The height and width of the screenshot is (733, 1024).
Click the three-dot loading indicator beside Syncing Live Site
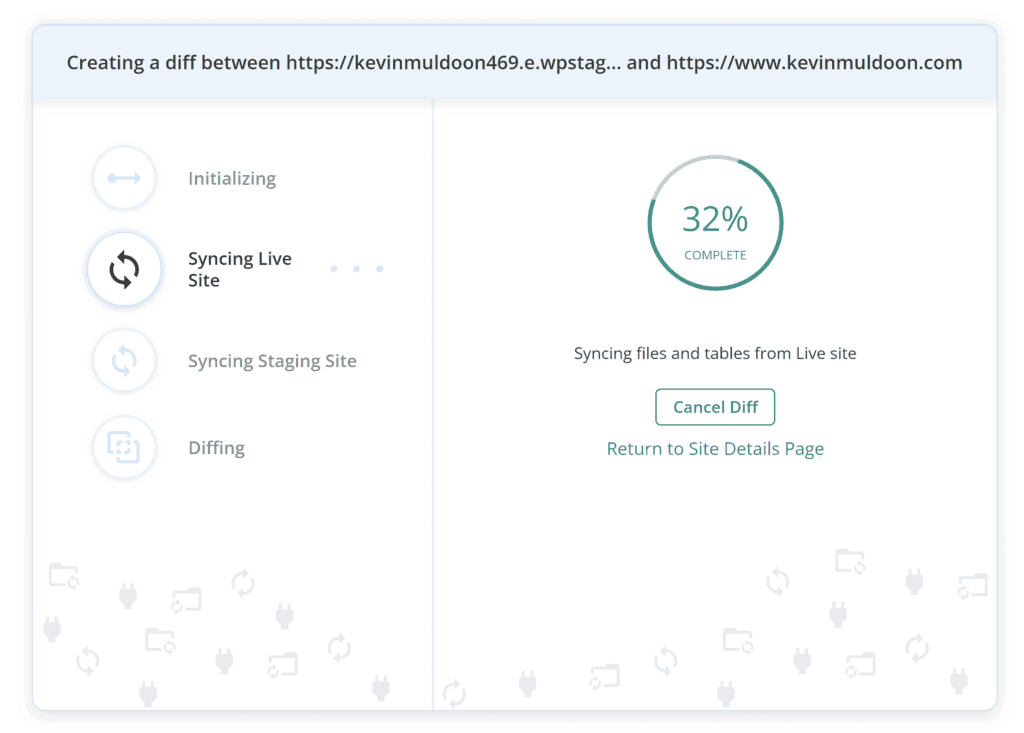coord(357,269)
